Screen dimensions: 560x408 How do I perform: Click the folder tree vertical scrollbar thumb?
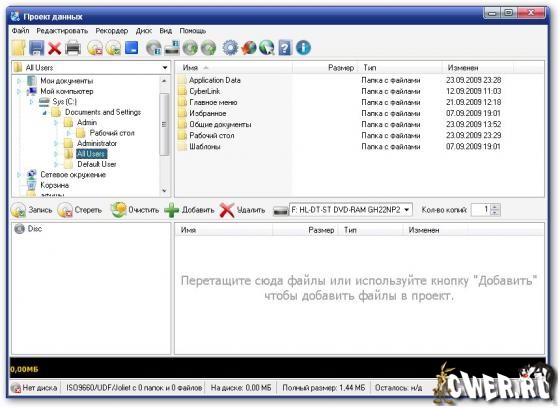(x=164, y=124)
